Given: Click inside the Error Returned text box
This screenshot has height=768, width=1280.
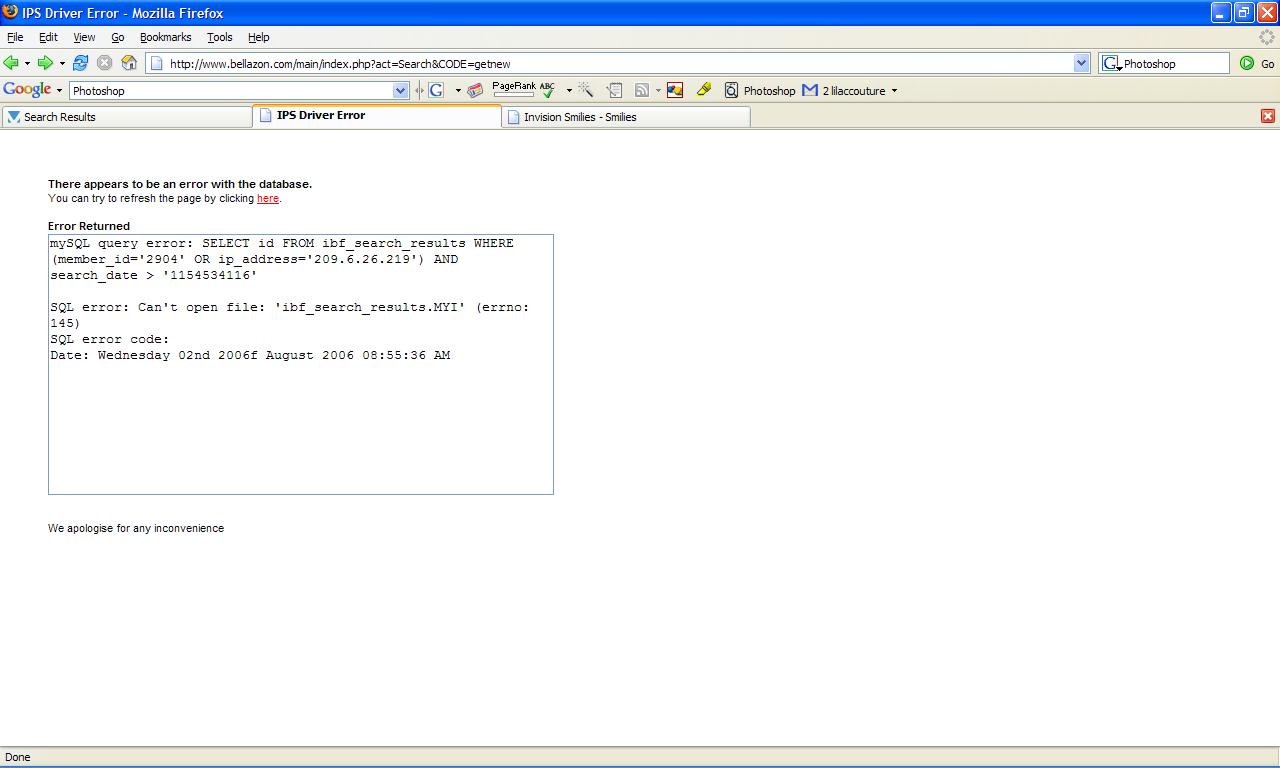Looking at the screenshot, I should click(300, 420).
